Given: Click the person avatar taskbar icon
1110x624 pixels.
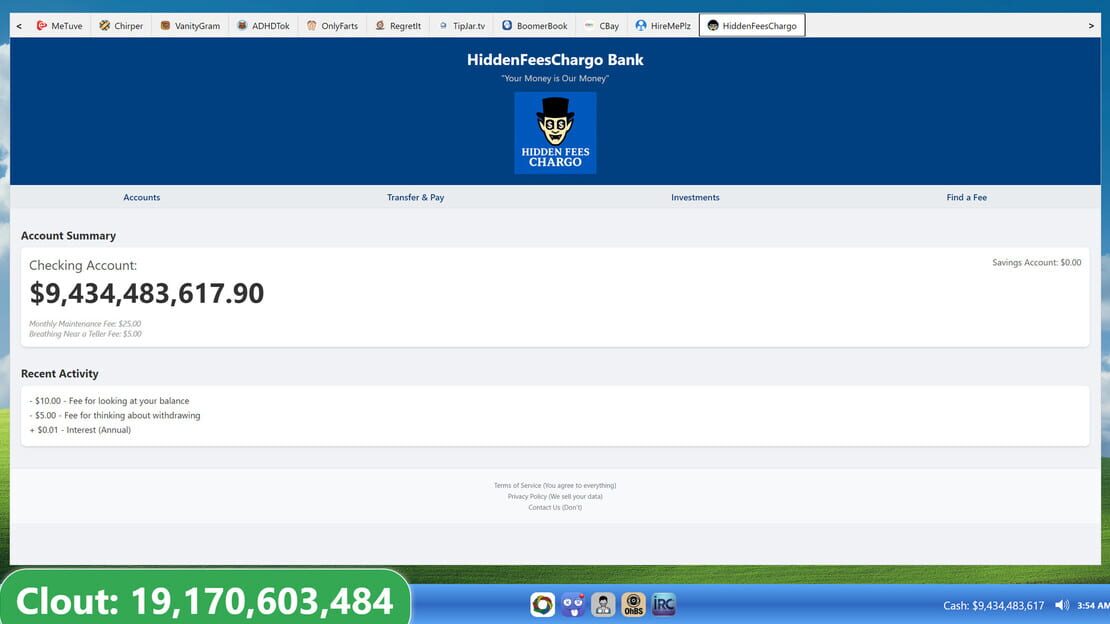Looking at the screenshot, I should (603, 604).
